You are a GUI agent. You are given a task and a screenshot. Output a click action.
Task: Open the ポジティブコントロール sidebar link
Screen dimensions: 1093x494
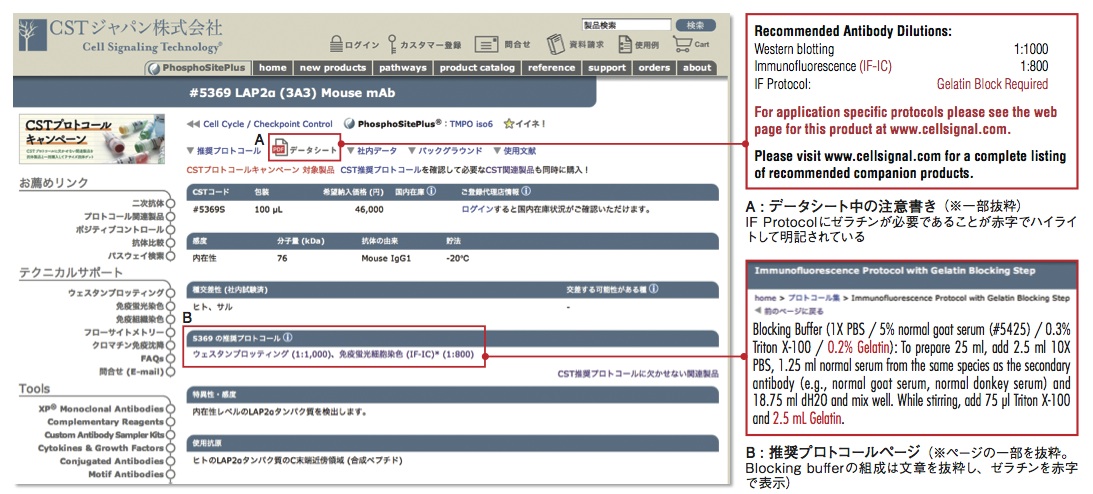[121, 230]
